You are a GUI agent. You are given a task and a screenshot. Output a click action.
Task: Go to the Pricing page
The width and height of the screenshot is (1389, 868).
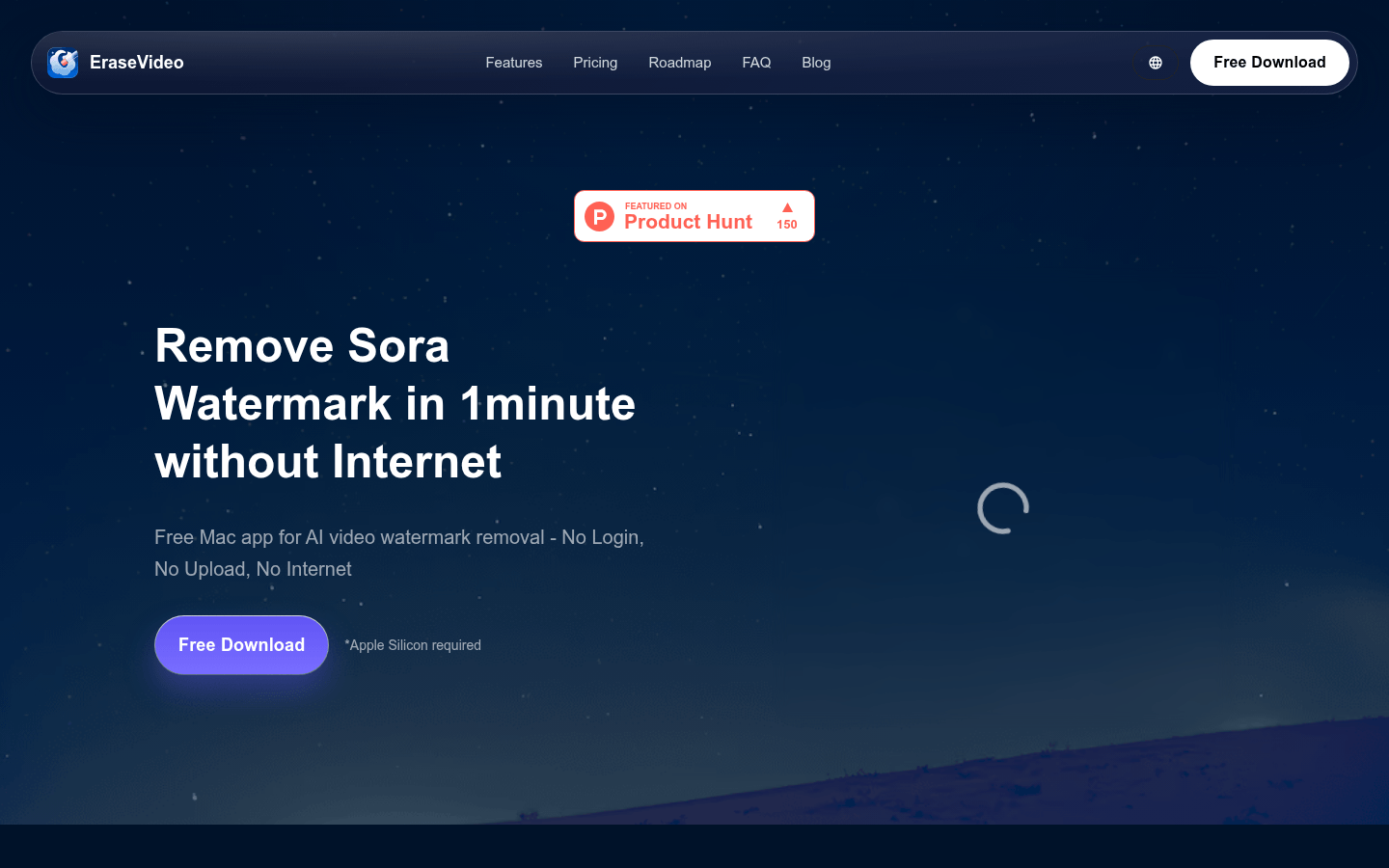tap(595, 63)
